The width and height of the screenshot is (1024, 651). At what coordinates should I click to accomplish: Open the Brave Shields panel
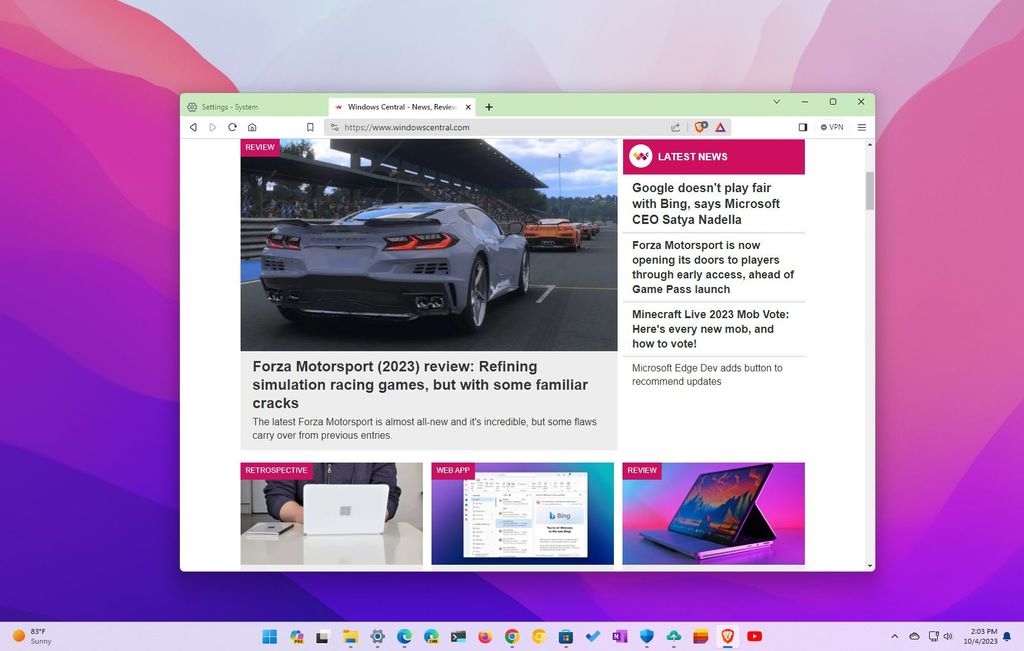tap(700, 127)
